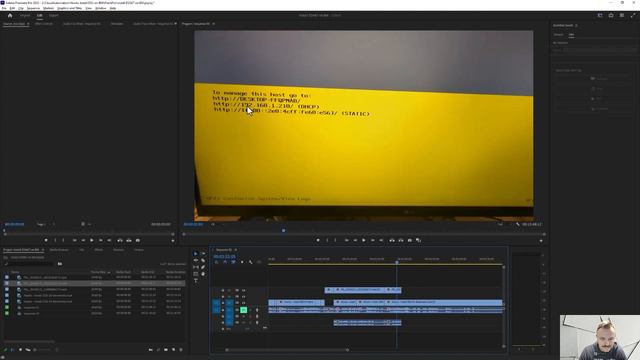Image resolution: width=640 pixels, height=360 pixels.
Task: Create a new item in the Project panel
Action: 173,350
